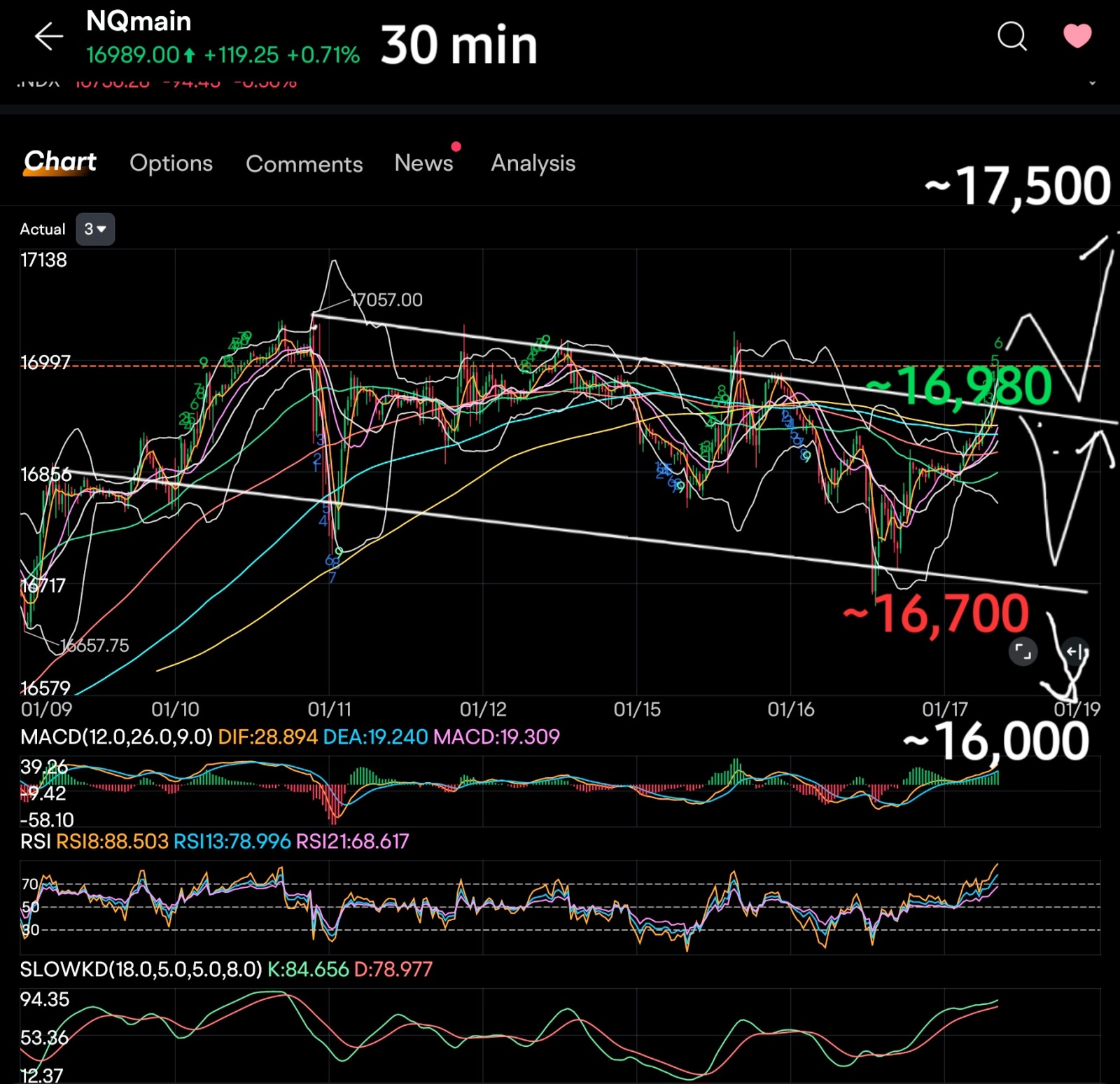The image size is (1120, 1084).
Task: Open the Chart tab
Action: 60,162
